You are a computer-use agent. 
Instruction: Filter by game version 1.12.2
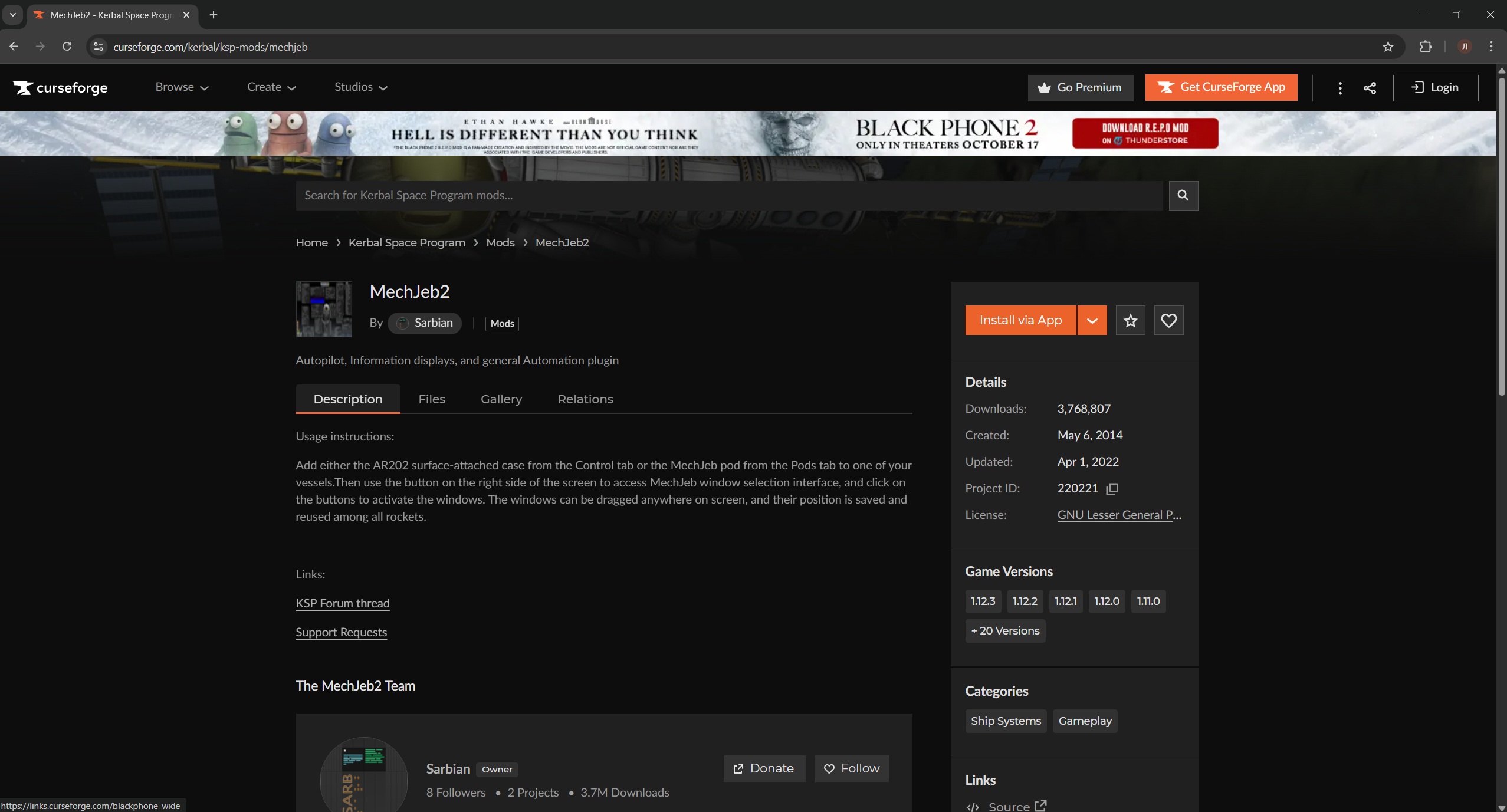tap(1025, 601)
